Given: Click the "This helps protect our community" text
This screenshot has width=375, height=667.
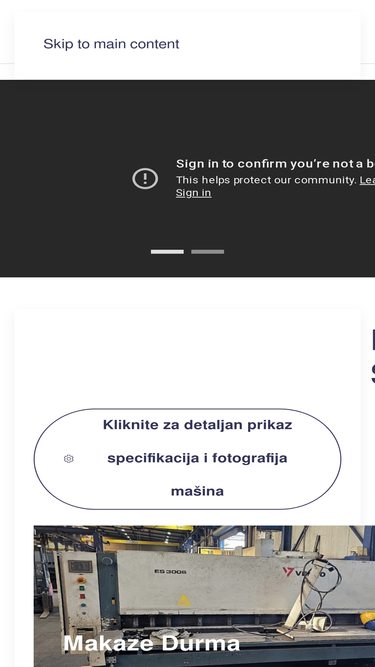Looking at the screenshot, I should (x=266, y=180).
